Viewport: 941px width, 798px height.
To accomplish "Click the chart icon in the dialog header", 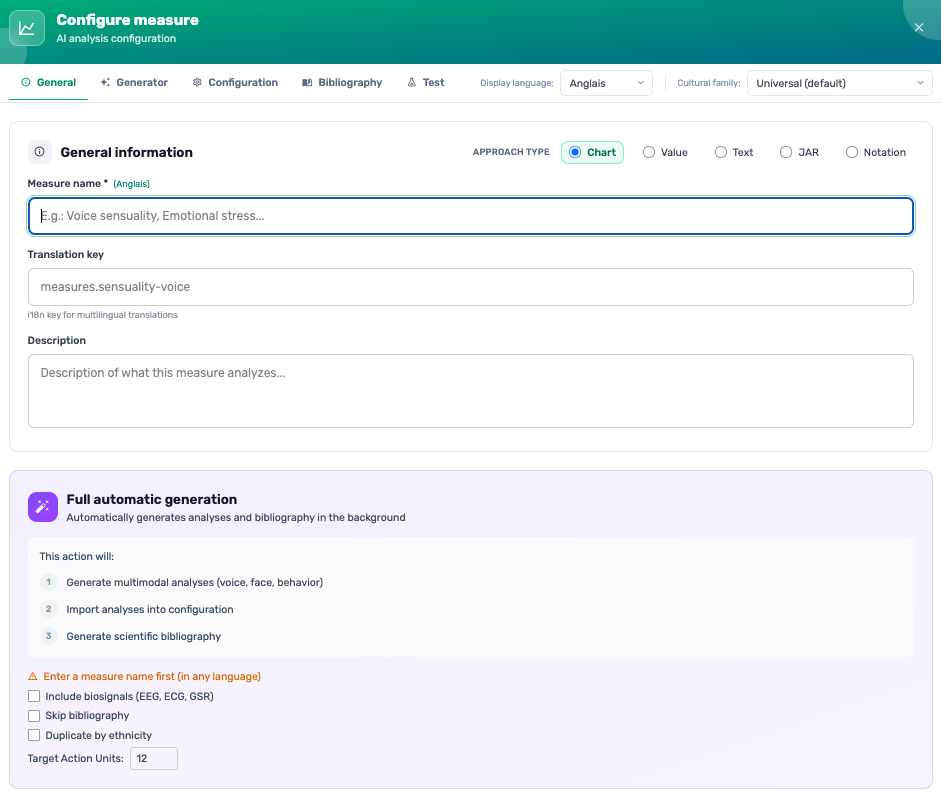I will pos(27,27).
